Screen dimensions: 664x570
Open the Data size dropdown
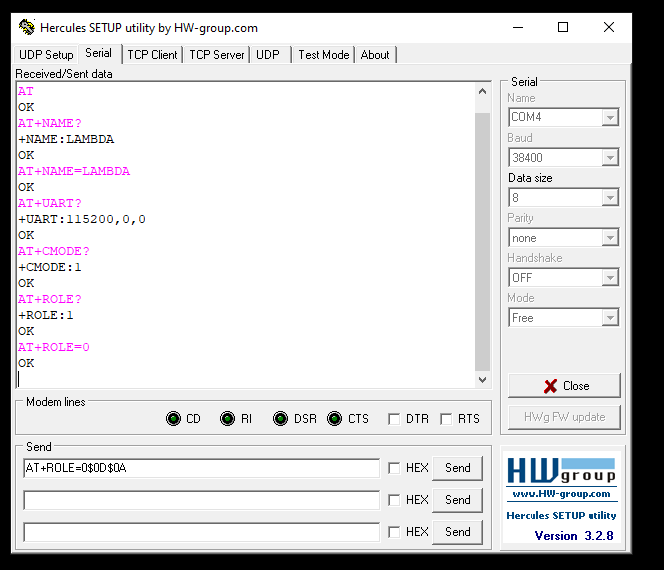coord(610,197)
